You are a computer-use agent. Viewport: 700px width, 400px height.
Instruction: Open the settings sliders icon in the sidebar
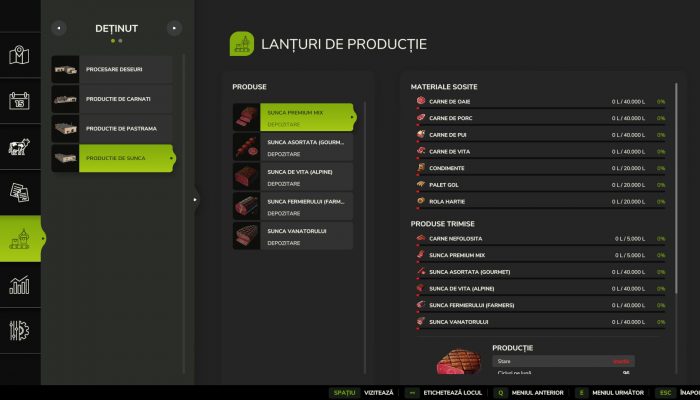click(x=19, y=331)
